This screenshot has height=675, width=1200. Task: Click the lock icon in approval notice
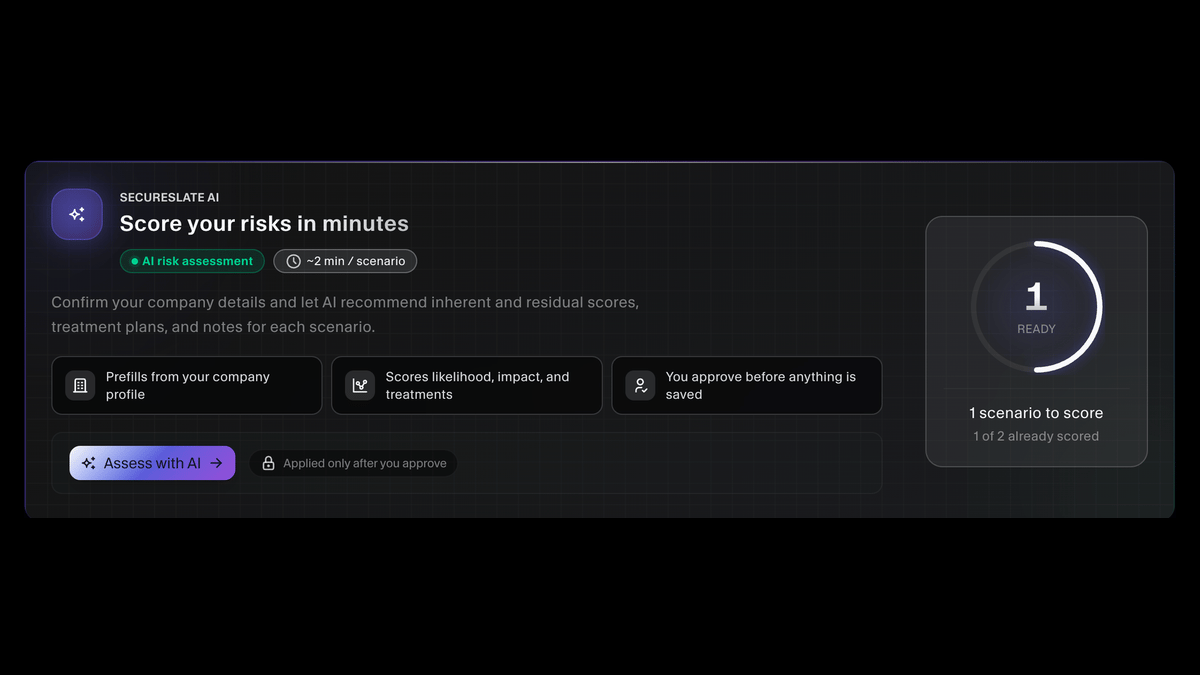268,463
